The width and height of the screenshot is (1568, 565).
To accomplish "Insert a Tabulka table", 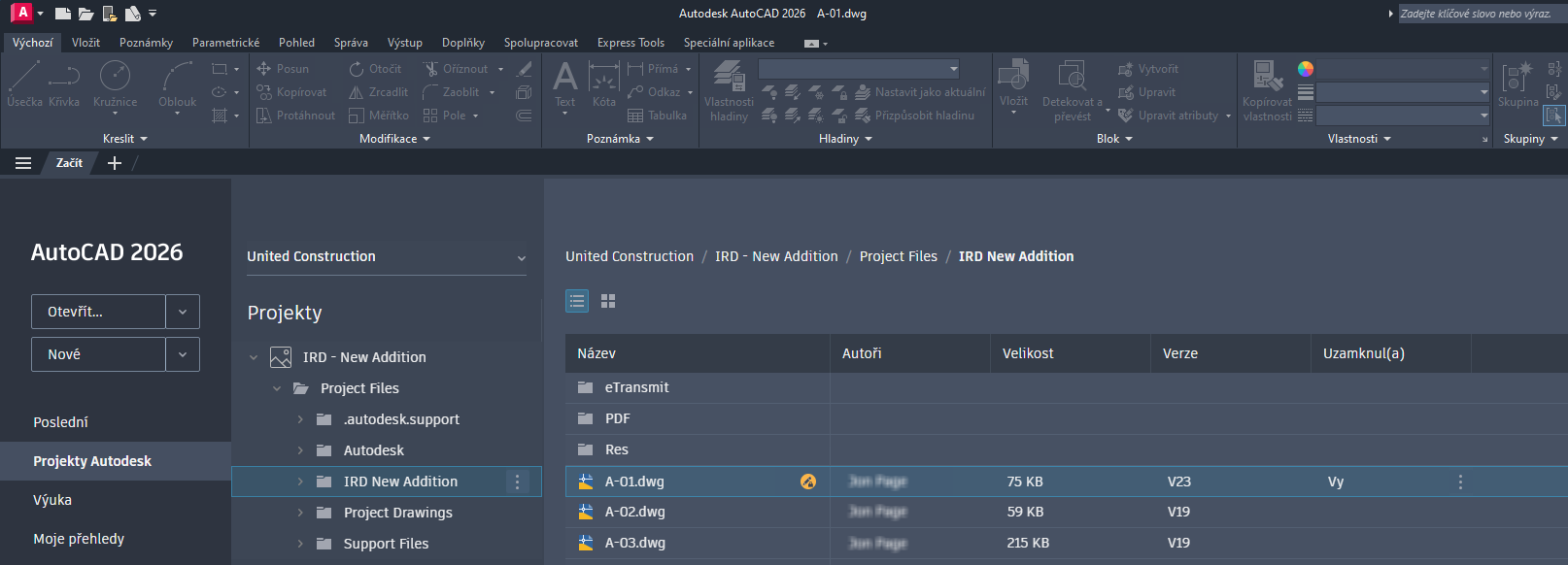I will (658, 116).
